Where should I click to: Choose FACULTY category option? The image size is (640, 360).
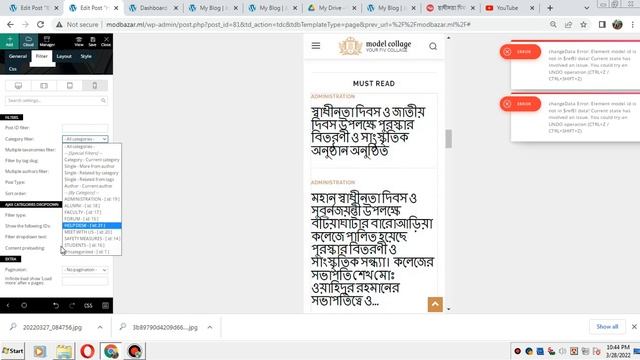tap(92, 212)
